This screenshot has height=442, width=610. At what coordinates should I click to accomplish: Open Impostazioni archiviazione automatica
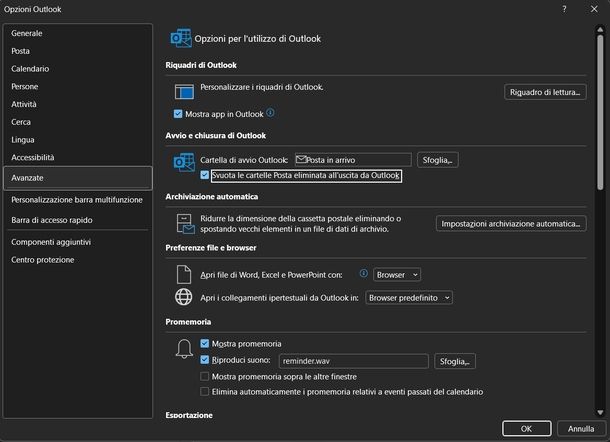point(511,224)
